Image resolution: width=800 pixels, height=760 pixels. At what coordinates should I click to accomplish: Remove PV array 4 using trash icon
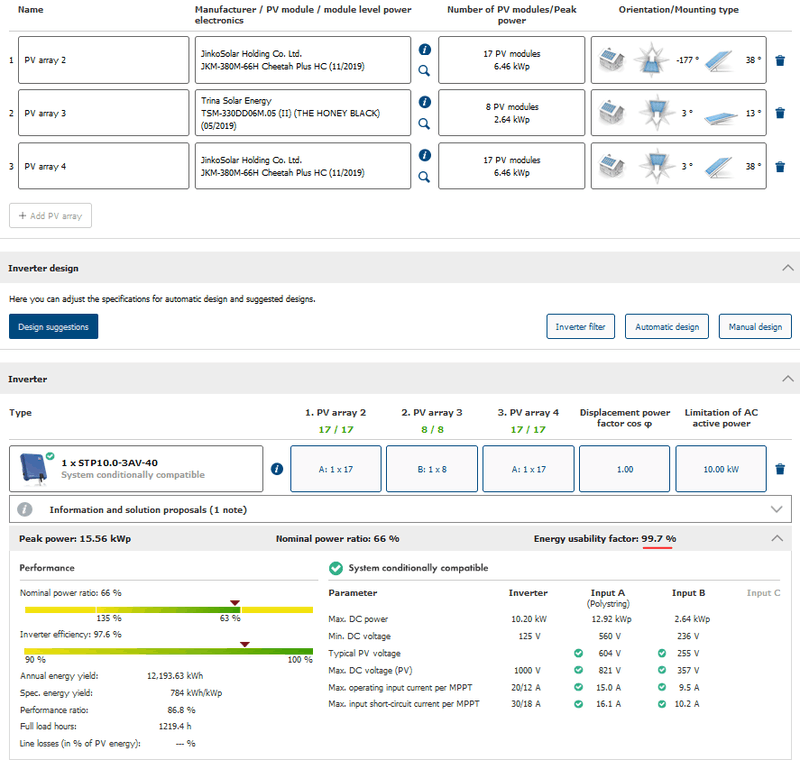781,167
